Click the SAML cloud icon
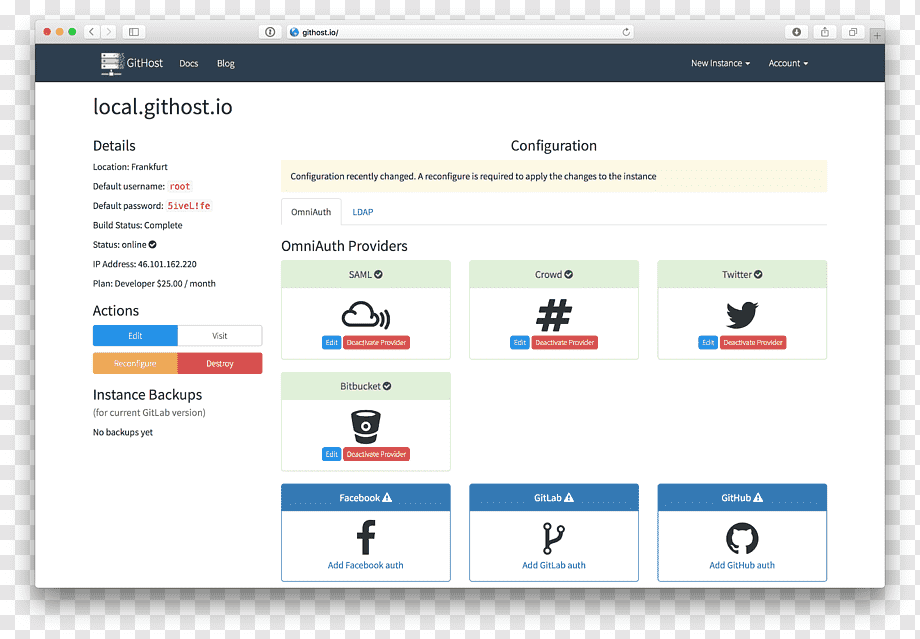The width and height of the screenshot is (920, 639). point(366,315)
